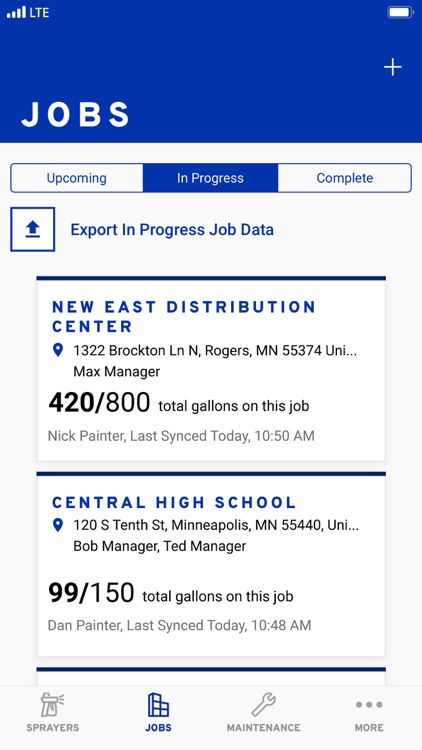Tap 120 S Tenth St address
Viewport: 422px width, 750px height.
point(216,525)
